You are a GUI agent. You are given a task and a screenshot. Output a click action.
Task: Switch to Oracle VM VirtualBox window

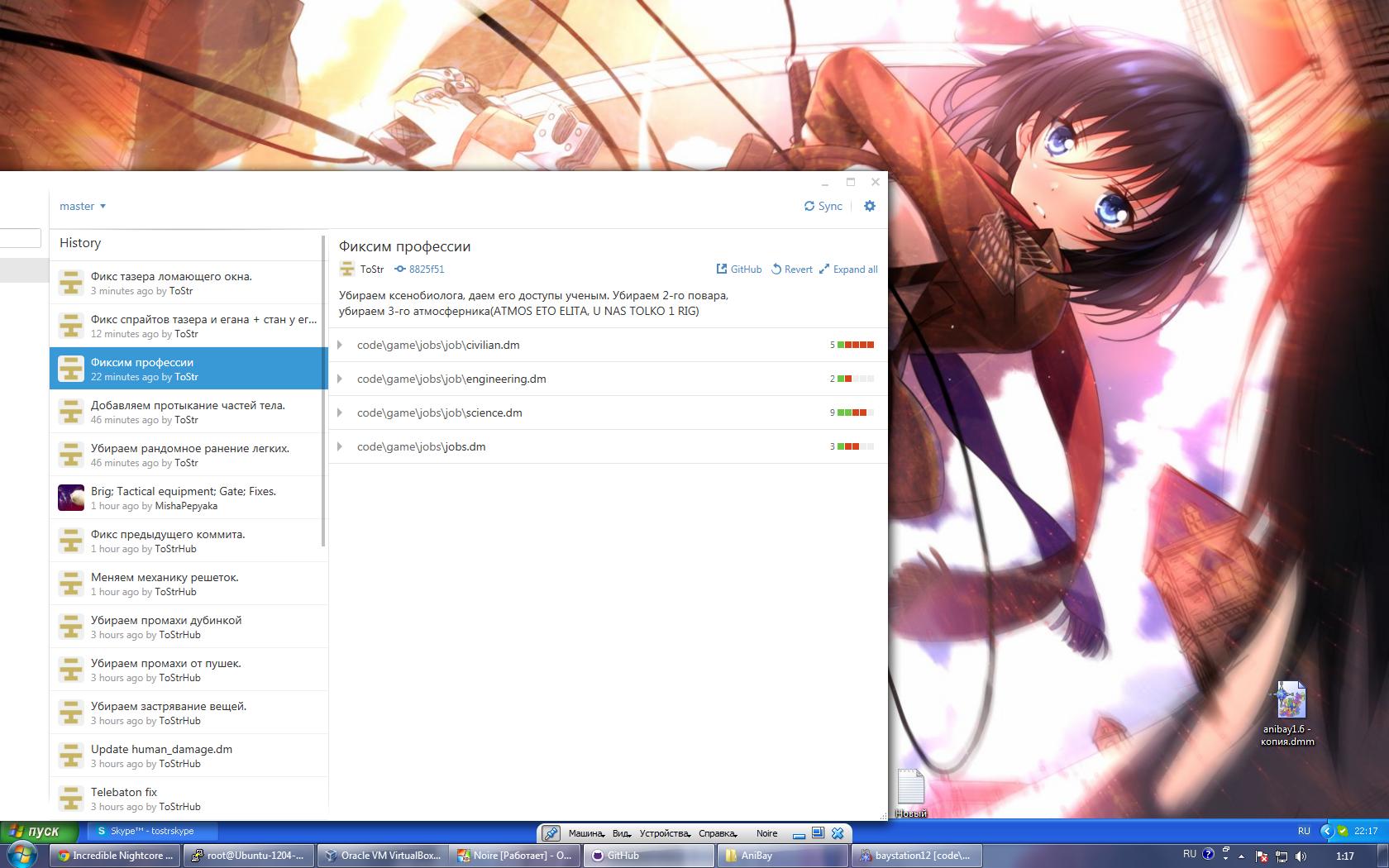pos(383,856)
